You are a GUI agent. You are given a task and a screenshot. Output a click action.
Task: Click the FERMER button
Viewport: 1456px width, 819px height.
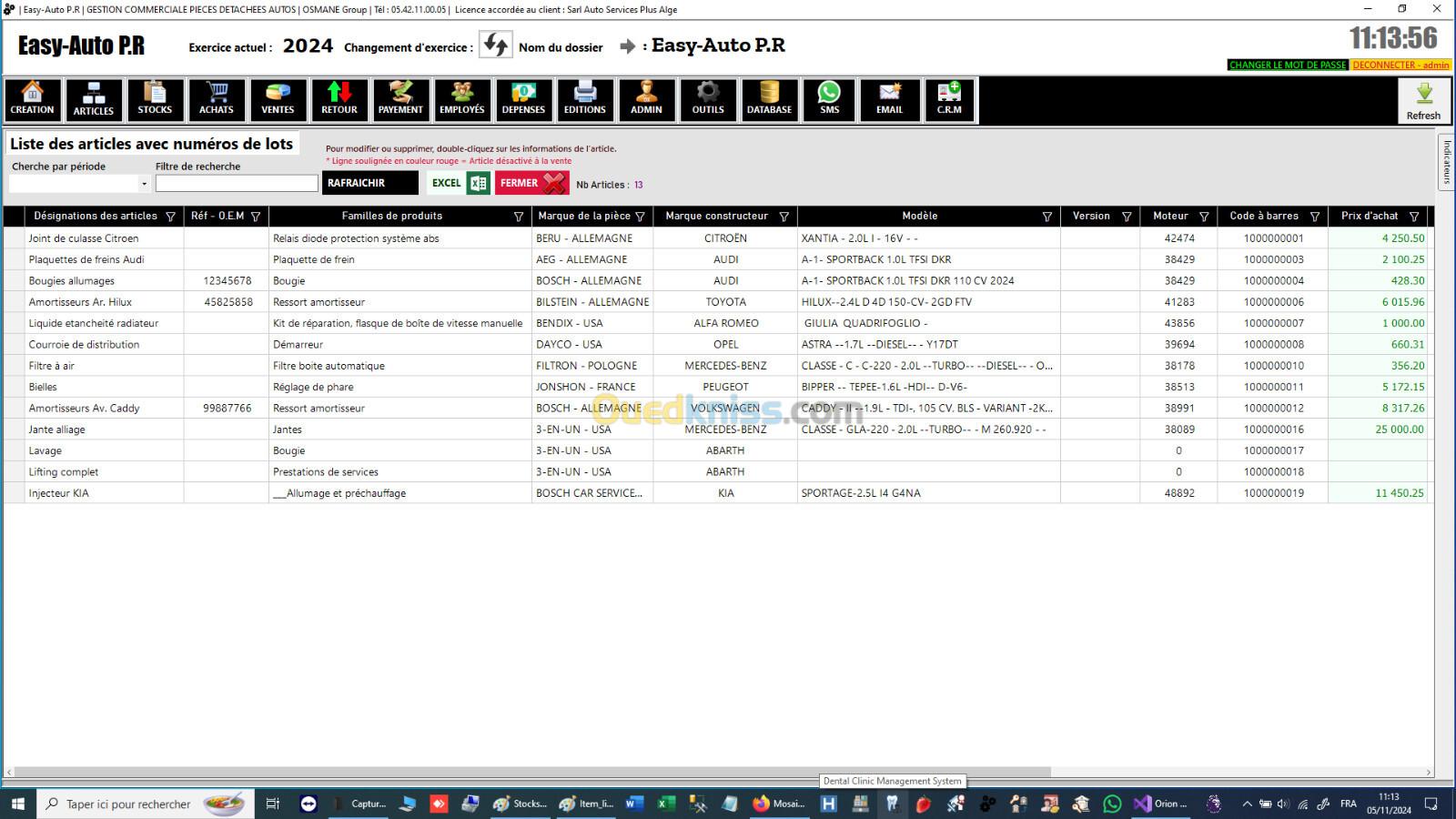click(531, 183)
